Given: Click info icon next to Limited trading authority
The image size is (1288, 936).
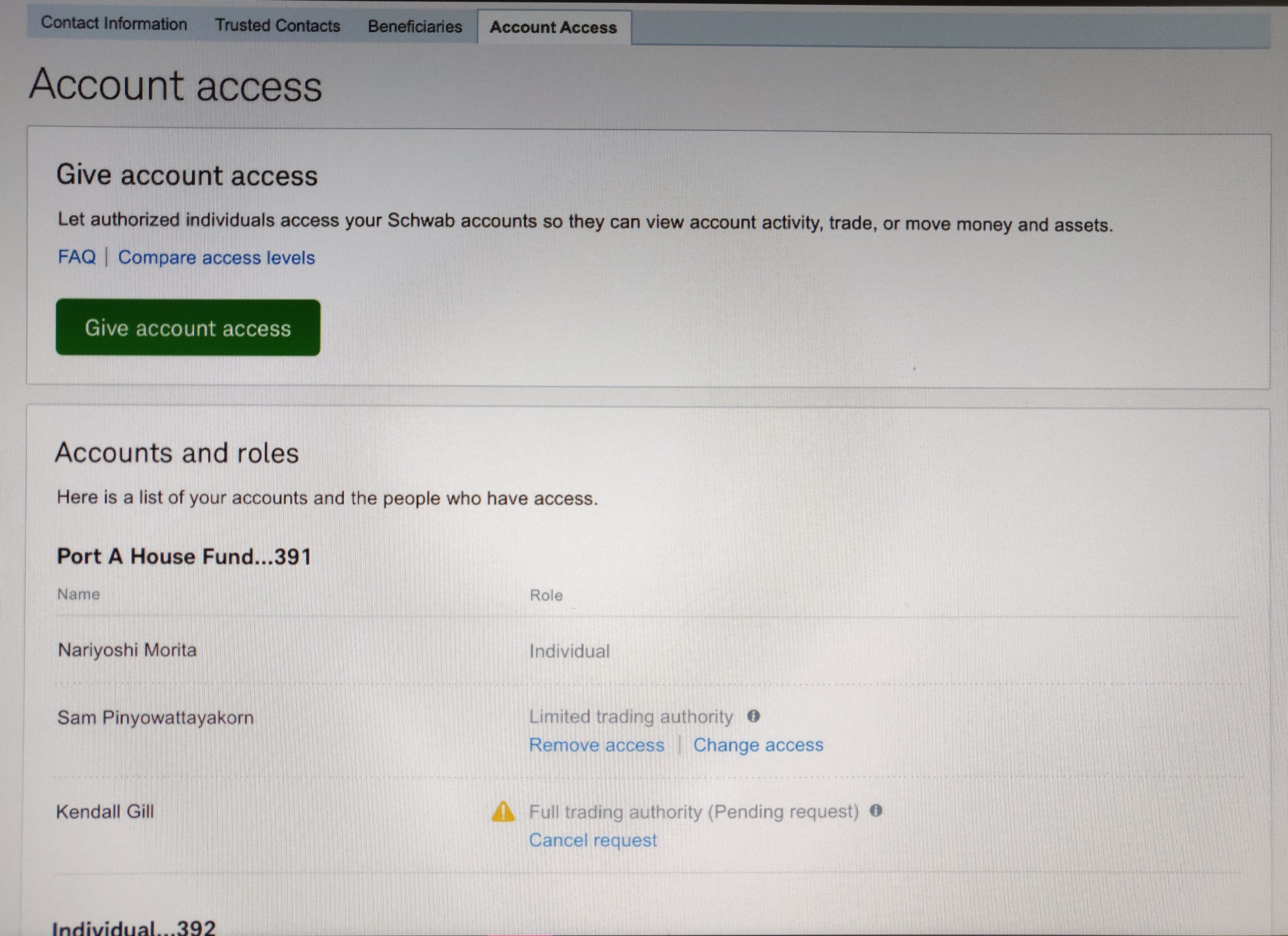Looking at the screenshot, I should click(x=753, y=716).
